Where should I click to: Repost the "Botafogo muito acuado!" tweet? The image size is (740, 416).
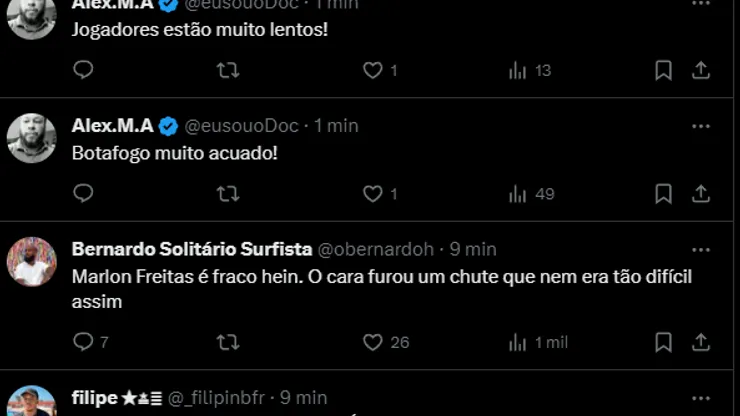pos(228,193)
